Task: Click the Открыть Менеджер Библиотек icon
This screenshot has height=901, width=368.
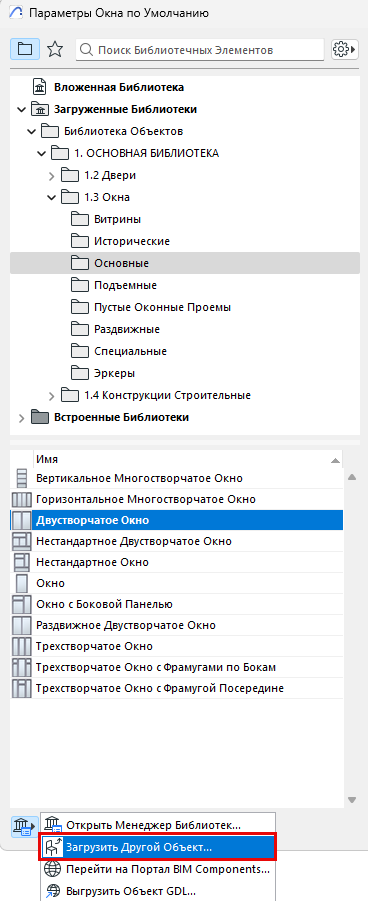Action: coord(53,825)
